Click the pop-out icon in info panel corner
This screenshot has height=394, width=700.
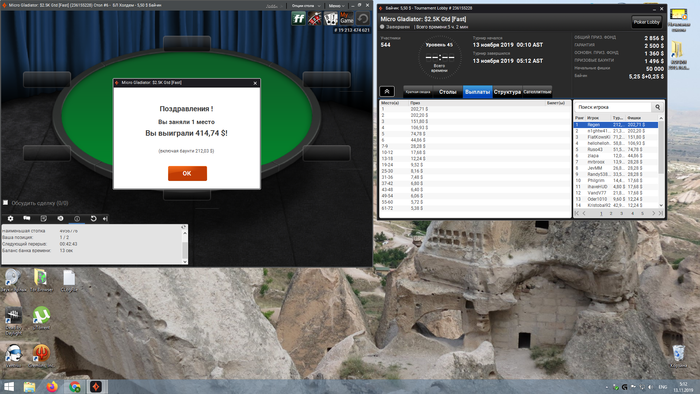183,228
